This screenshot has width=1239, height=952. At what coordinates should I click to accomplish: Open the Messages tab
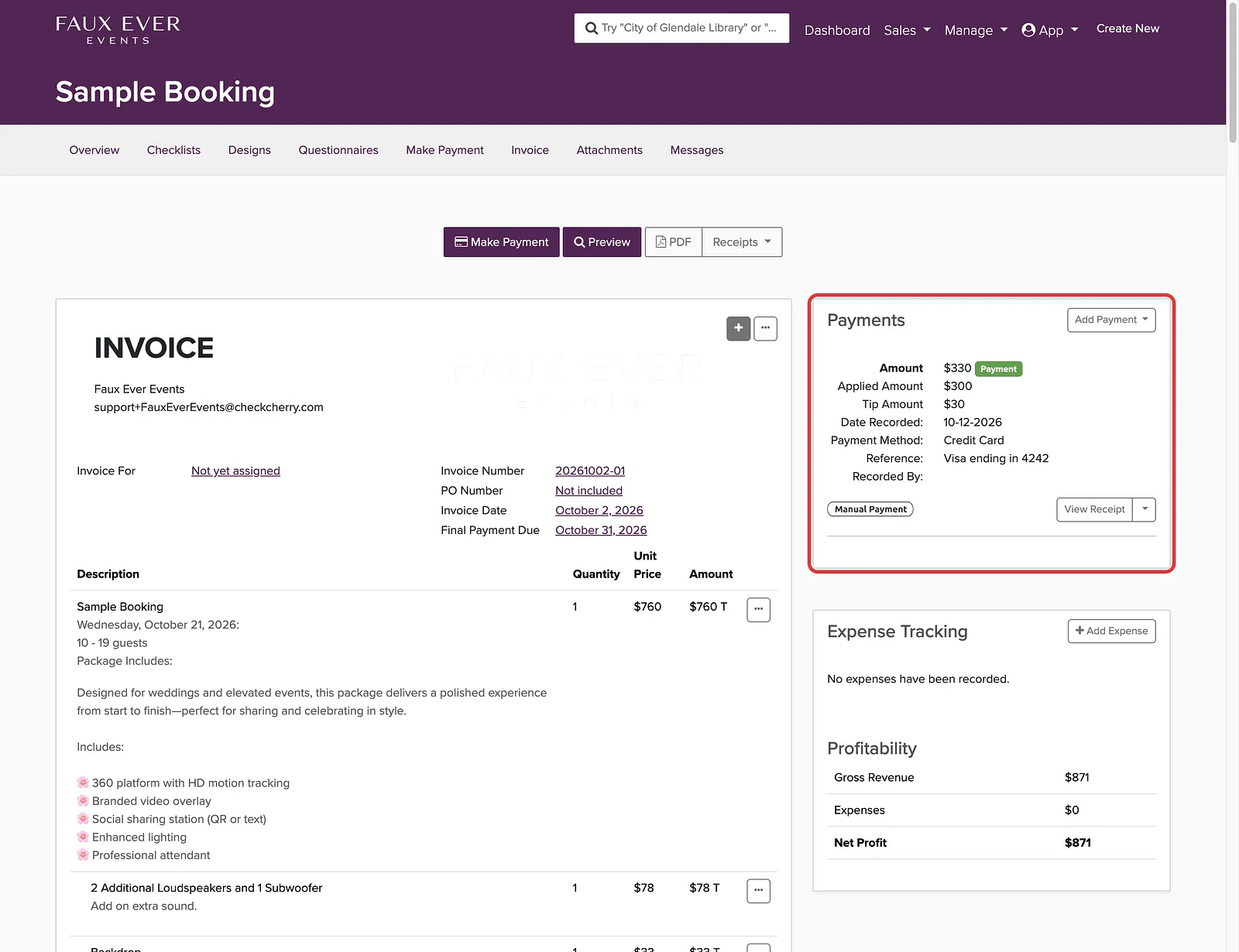[697, 150]
